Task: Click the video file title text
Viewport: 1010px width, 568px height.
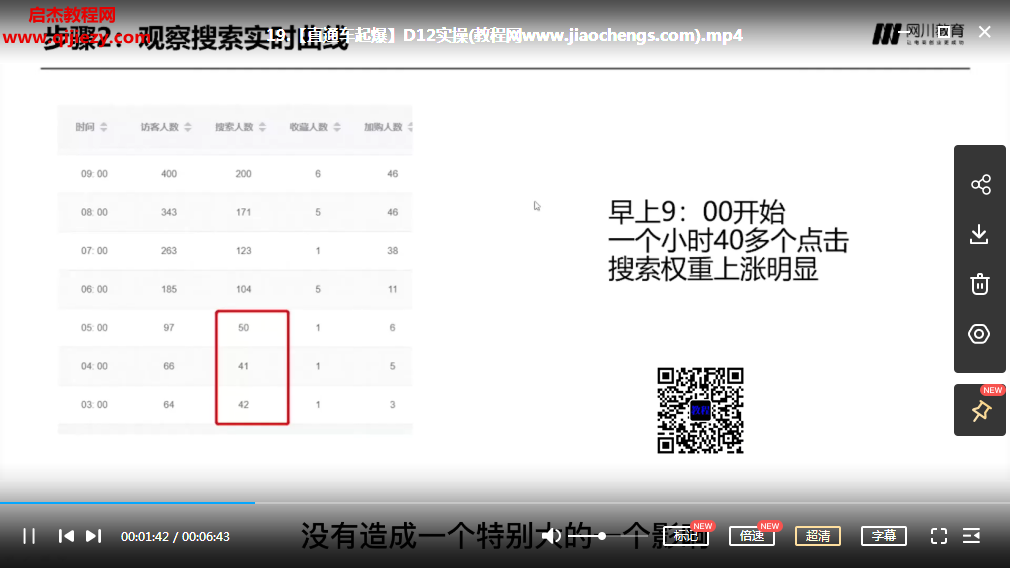Action: [504, 35]
